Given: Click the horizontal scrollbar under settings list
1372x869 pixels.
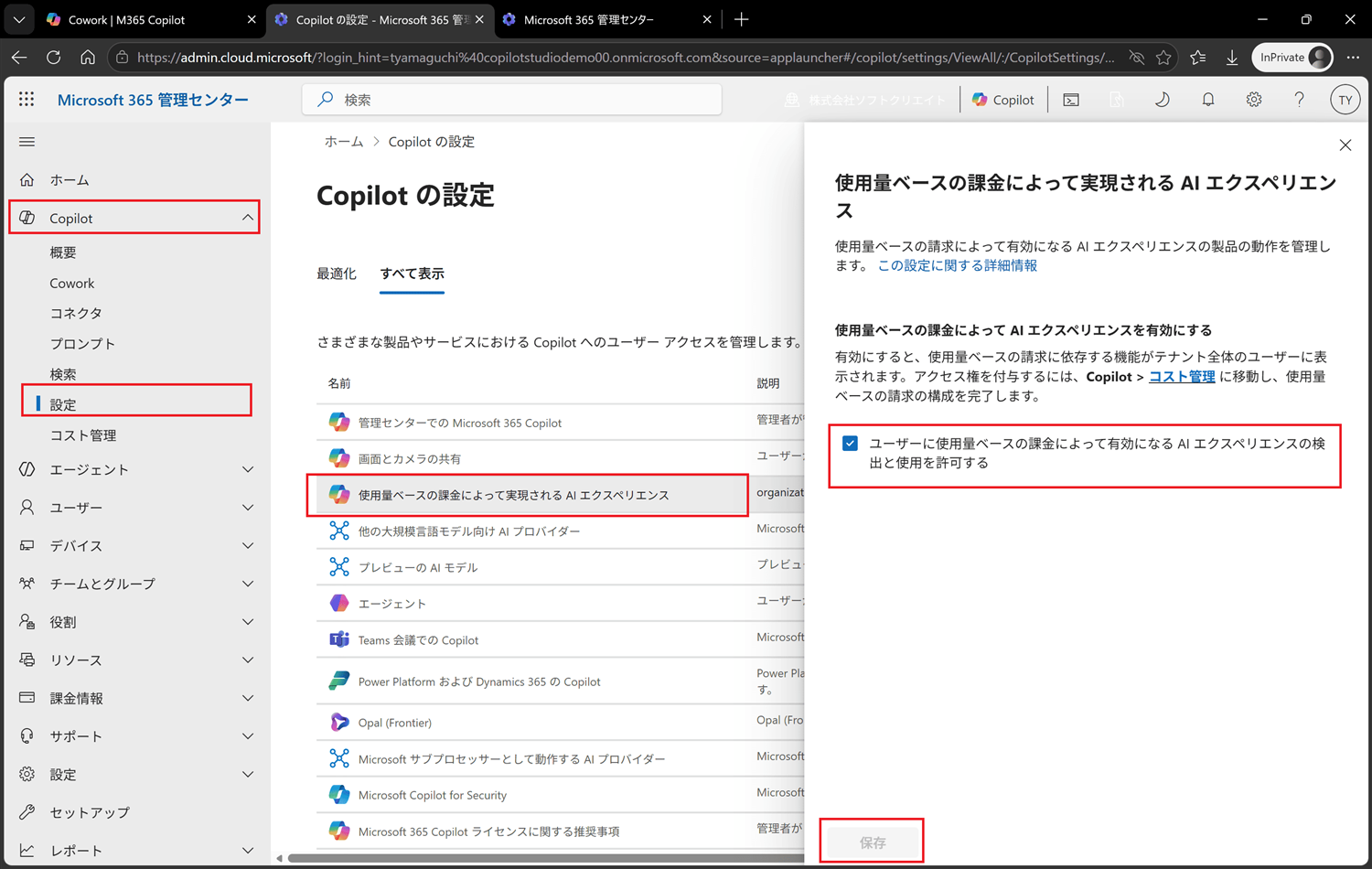Looking at the screenshot, I should [545, 858].
